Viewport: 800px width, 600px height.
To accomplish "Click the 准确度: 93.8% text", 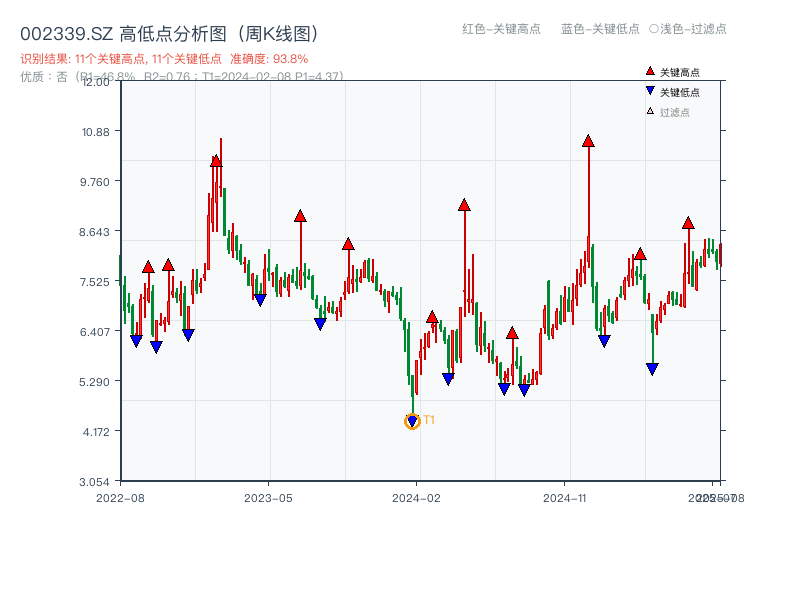I will pos(269,59).
